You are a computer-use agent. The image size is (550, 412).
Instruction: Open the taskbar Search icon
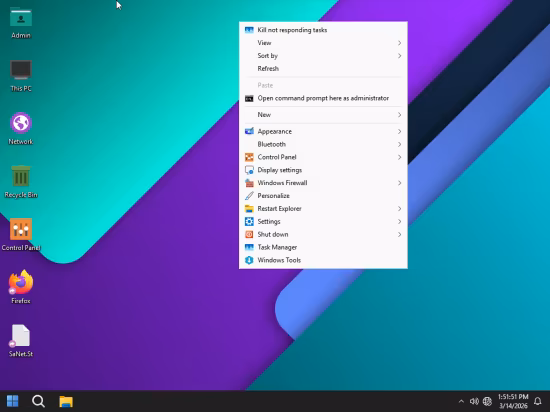[x=38, y=401]
